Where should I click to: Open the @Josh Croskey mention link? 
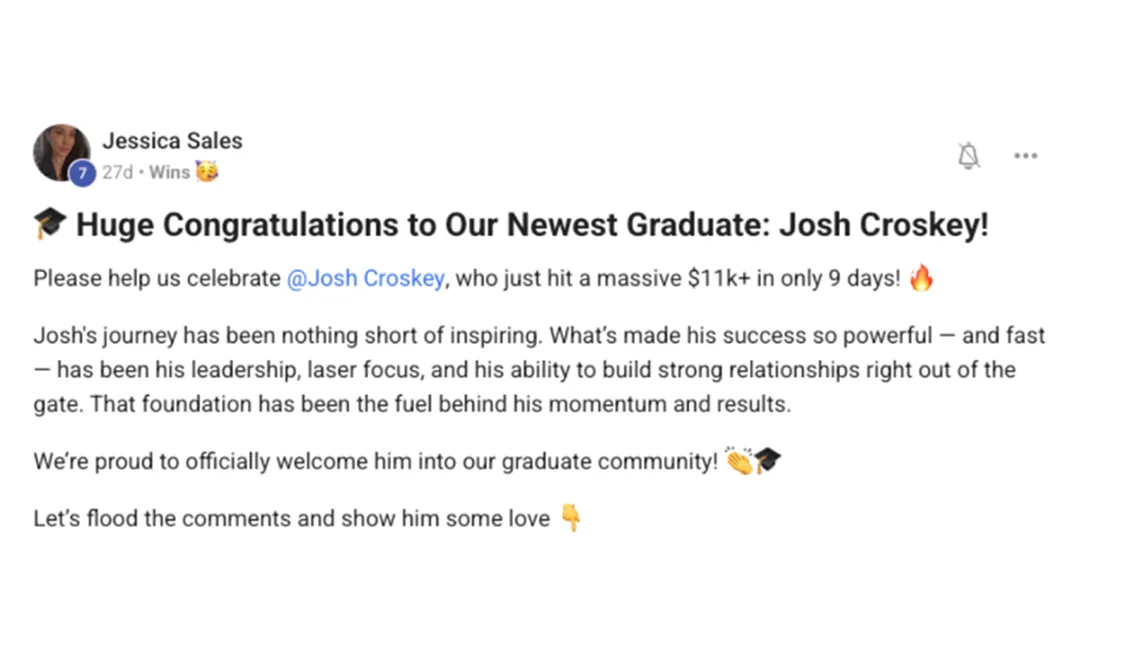coord(365,279)
